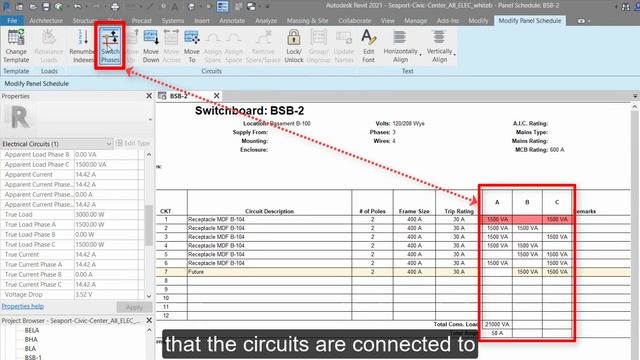Select BLA in the Project Browser
640x360 pixels.
(x=30, y=349)
